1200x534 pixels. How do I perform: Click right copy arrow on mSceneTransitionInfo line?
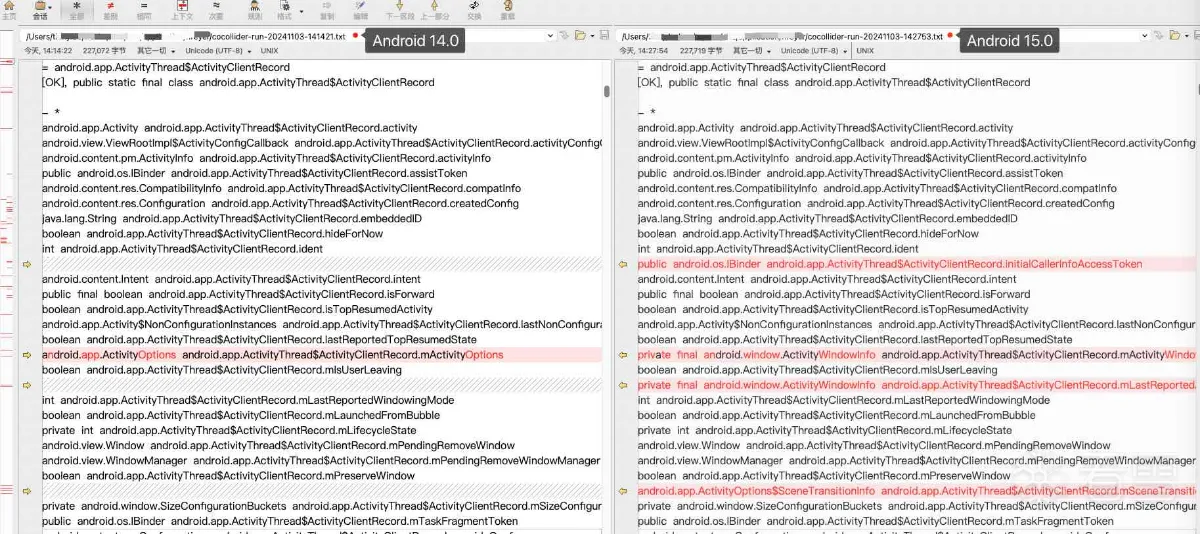point(623,491)
